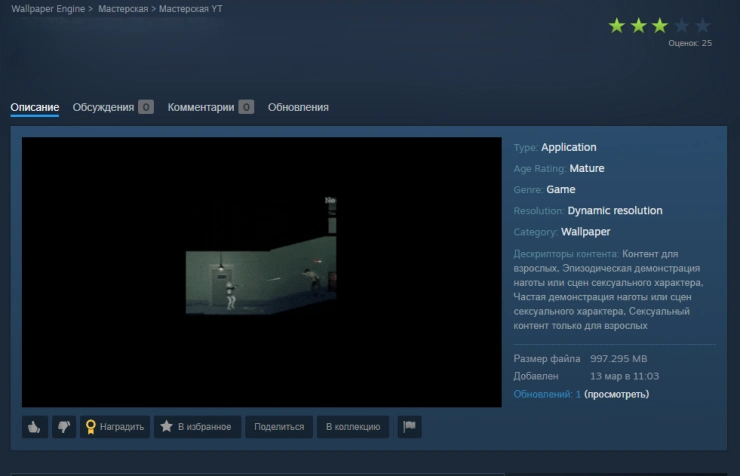Click the Game genre value
Image resolution: width=740 pixels, height=476 pixels.
(561, 190)
